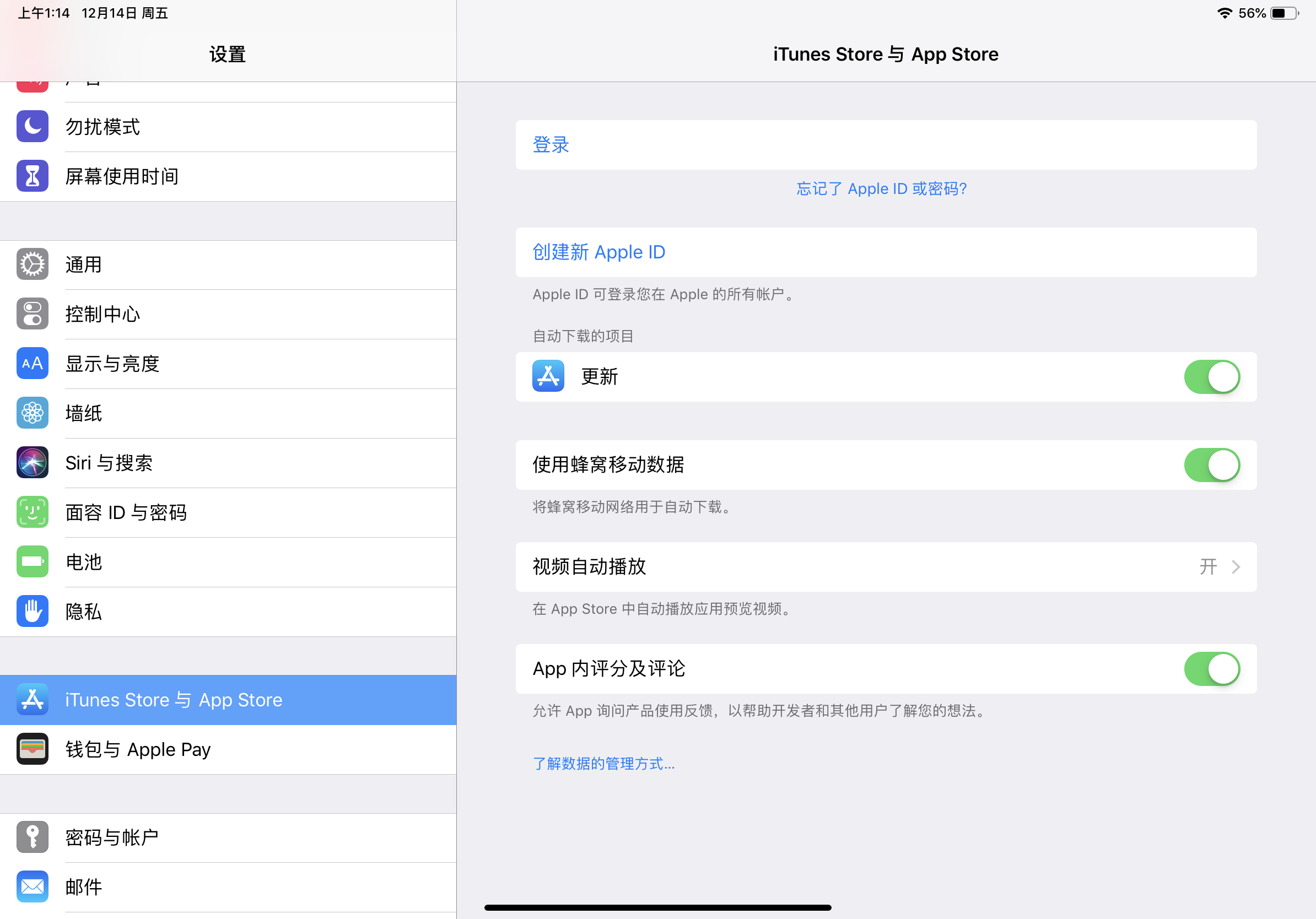
Task: Tap 忘记了 Apple ID 或密码 link
Action: pos(881,188)
